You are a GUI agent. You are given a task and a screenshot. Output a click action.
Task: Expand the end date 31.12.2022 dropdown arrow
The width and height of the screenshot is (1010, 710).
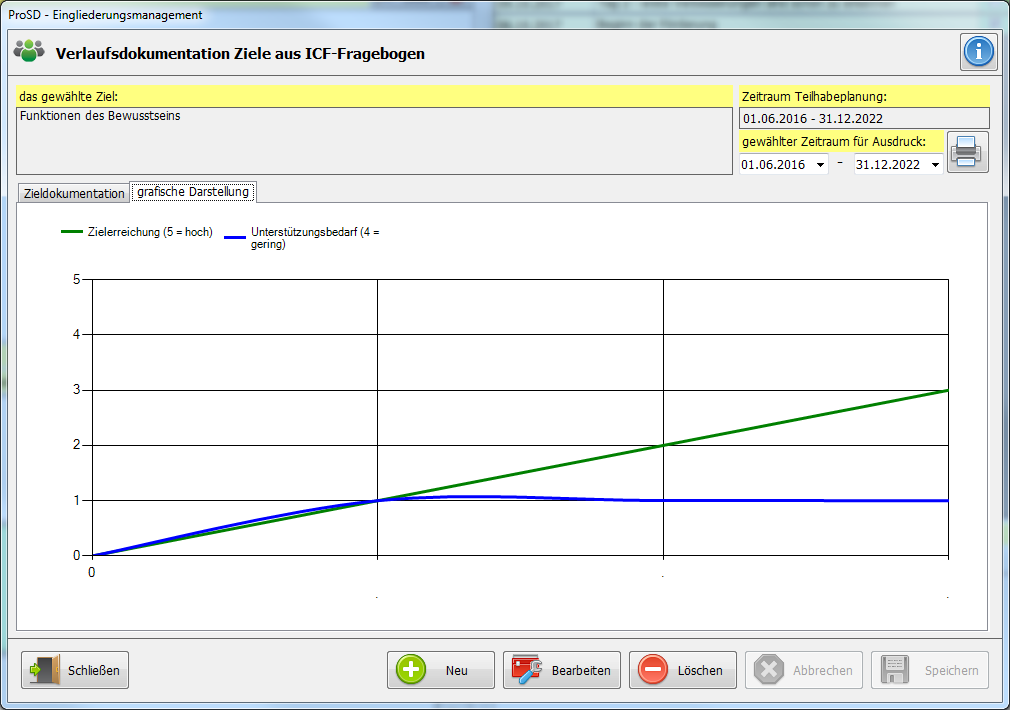pos(935,165)
